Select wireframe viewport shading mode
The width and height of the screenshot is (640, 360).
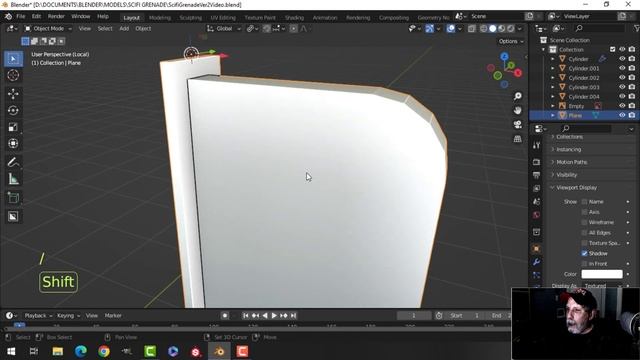[x=484, y=29]
